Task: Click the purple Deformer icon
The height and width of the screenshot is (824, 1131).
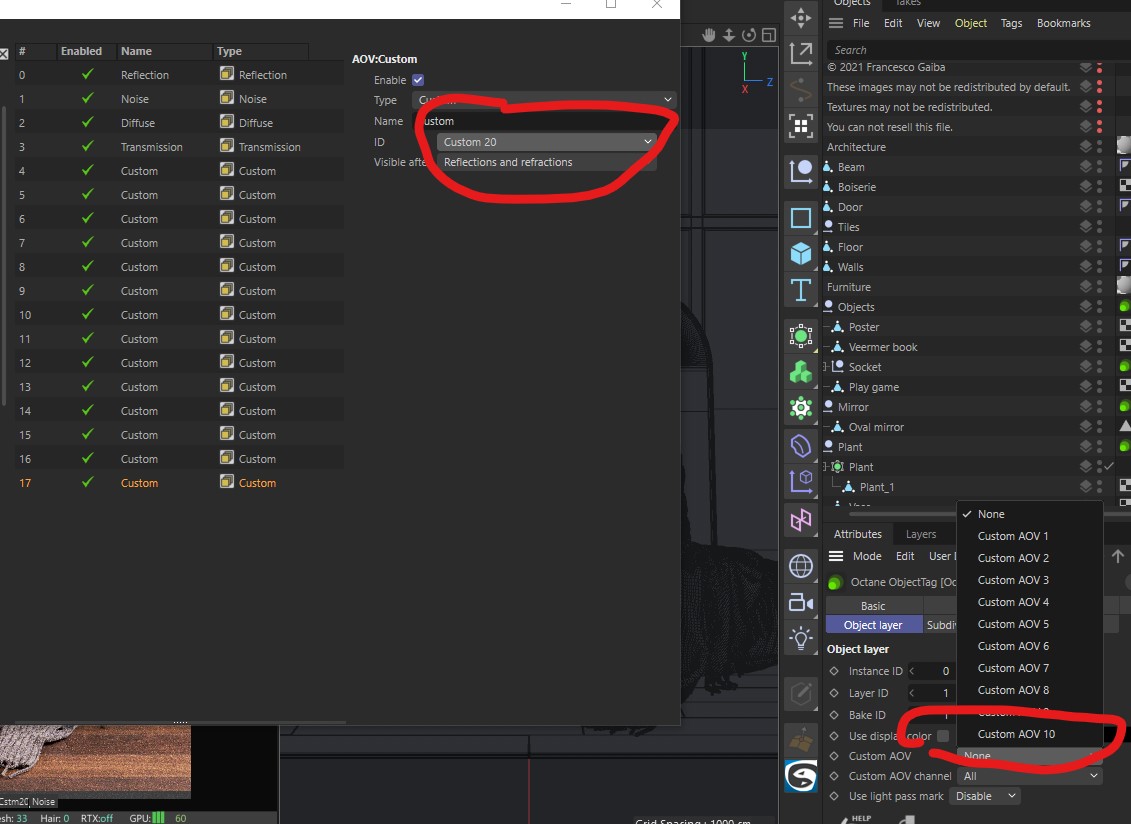Action: pyautogui.click(x=801, y=446)
